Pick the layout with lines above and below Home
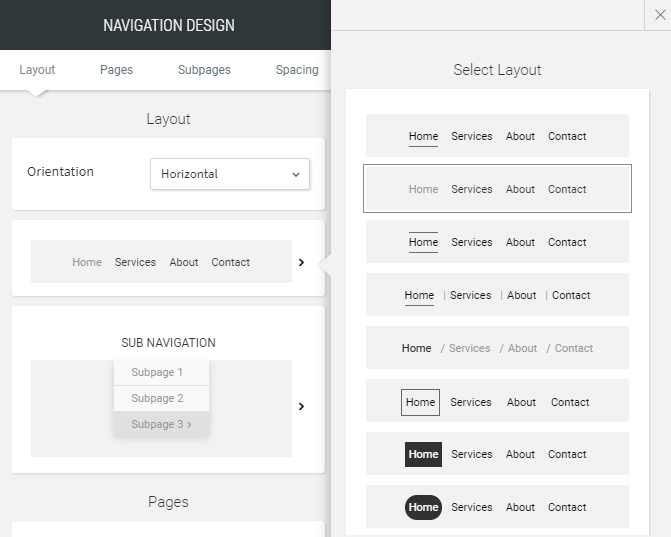 tap(497, 242)
